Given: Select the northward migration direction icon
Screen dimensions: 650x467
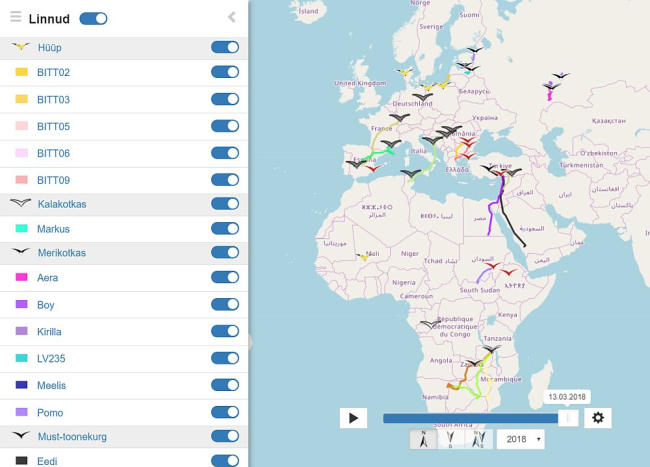Looking at the screenshot, I should pos(423,439).
